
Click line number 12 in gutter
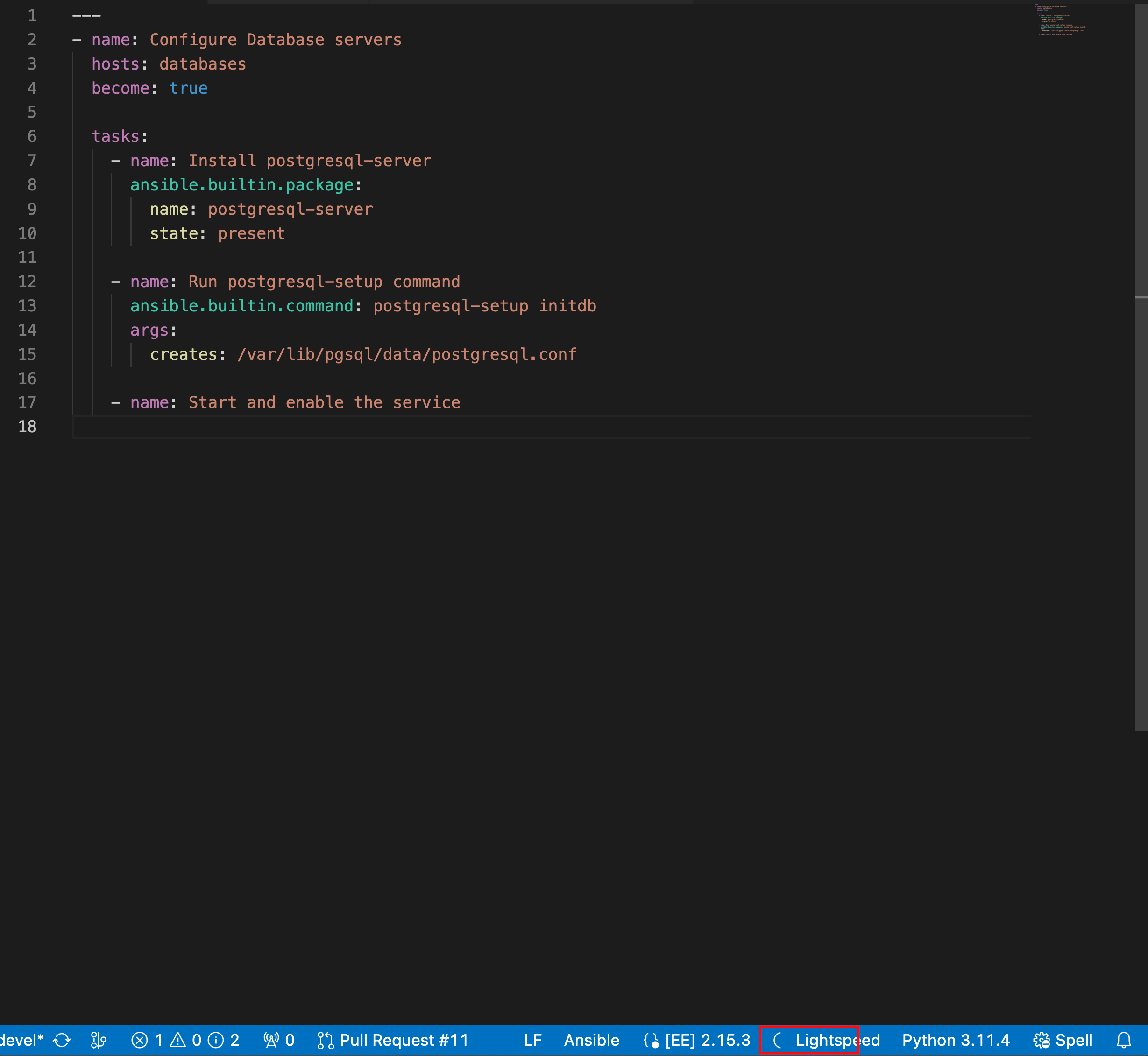tap(28, 282)
